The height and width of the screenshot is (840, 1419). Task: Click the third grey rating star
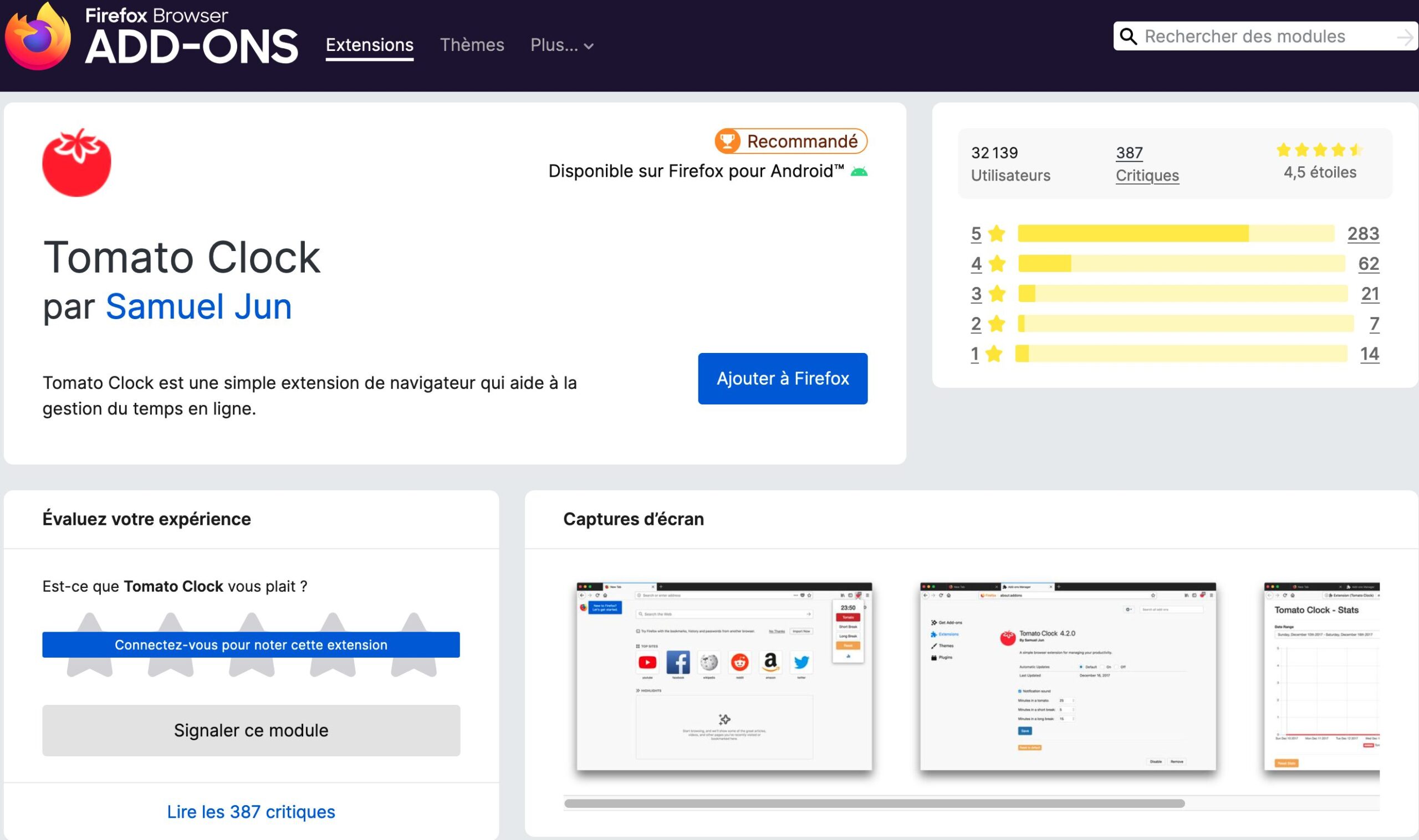252,645
